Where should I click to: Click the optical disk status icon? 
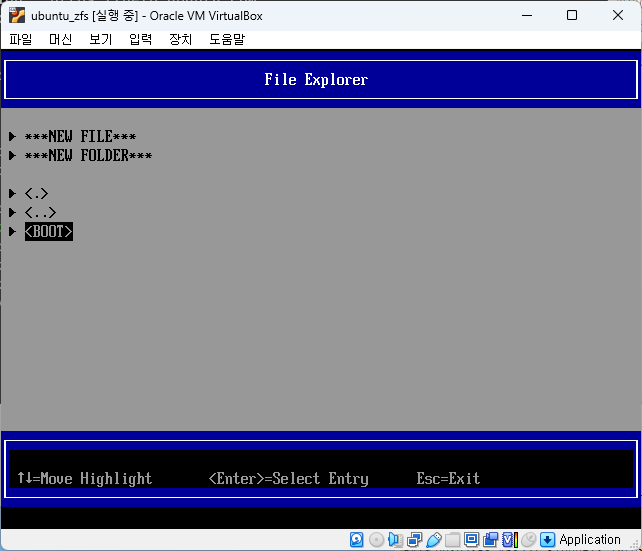point(376,540)
